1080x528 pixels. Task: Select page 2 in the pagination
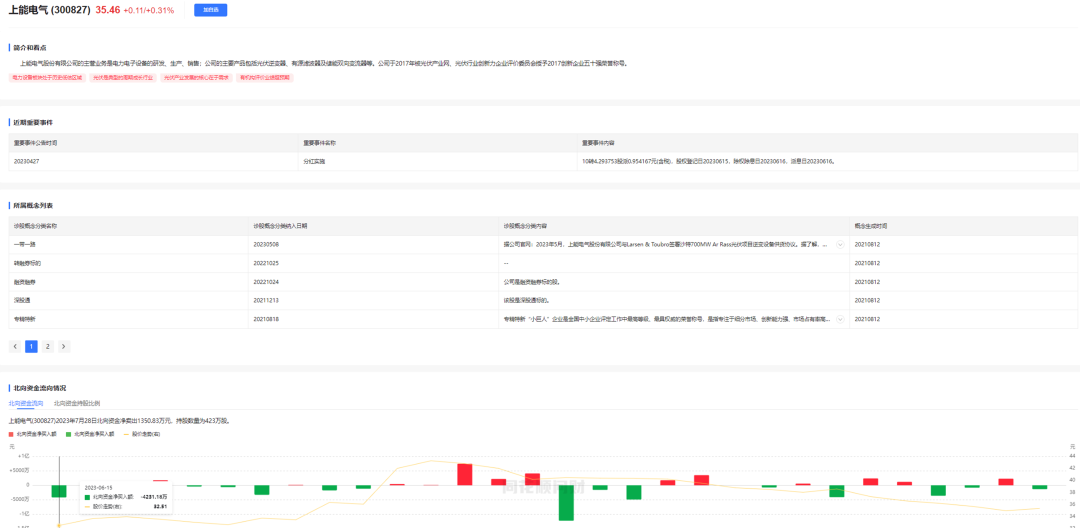click(x=48, y=346)
